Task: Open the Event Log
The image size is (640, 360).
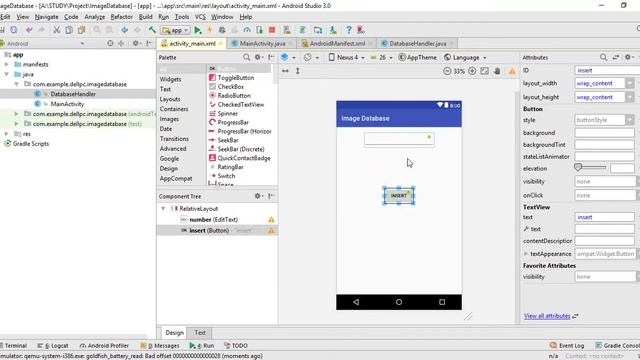Action: pyautogui.click(x=567, y=345)
